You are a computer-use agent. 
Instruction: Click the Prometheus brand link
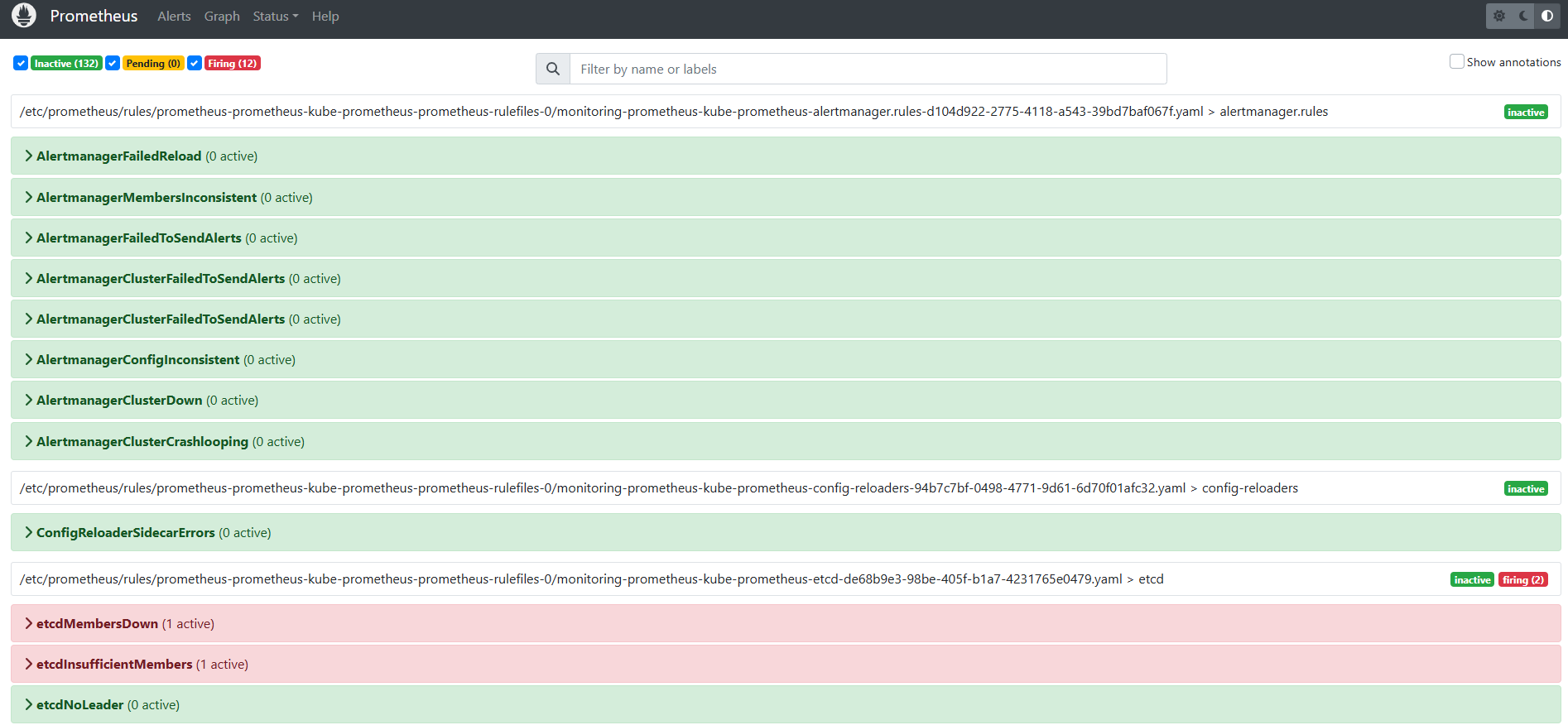[94, 16]
